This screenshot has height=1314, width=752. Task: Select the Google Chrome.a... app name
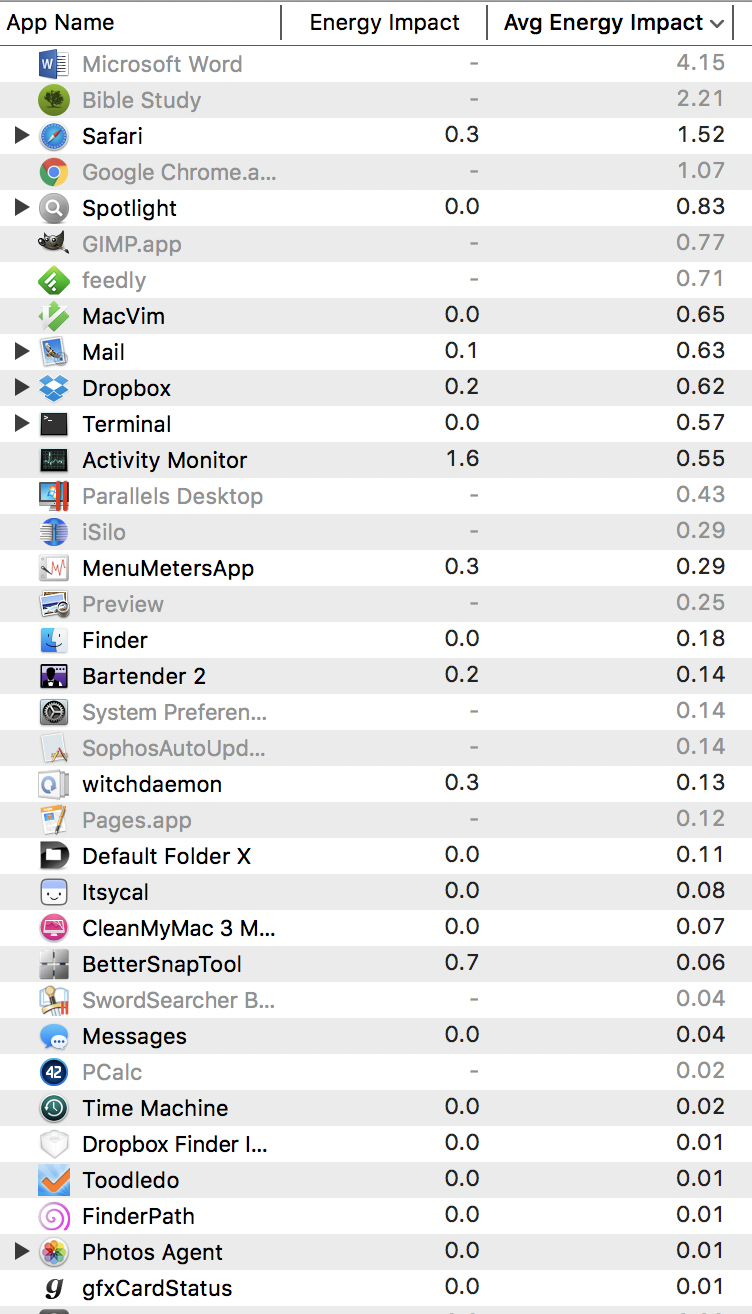(179, 172)
